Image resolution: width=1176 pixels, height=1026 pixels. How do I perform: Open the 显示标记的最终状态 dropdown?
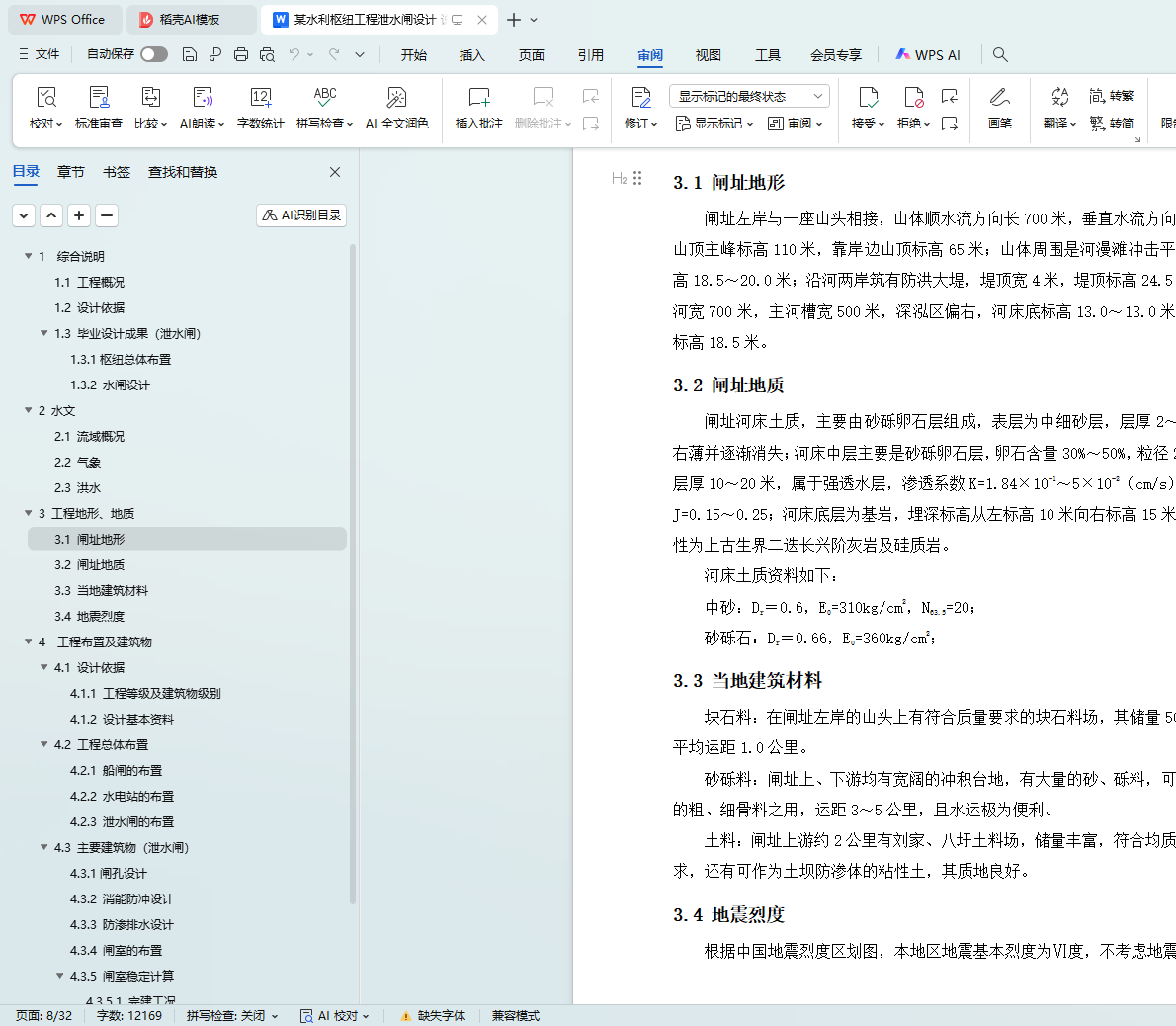click(x=749, y=96)
